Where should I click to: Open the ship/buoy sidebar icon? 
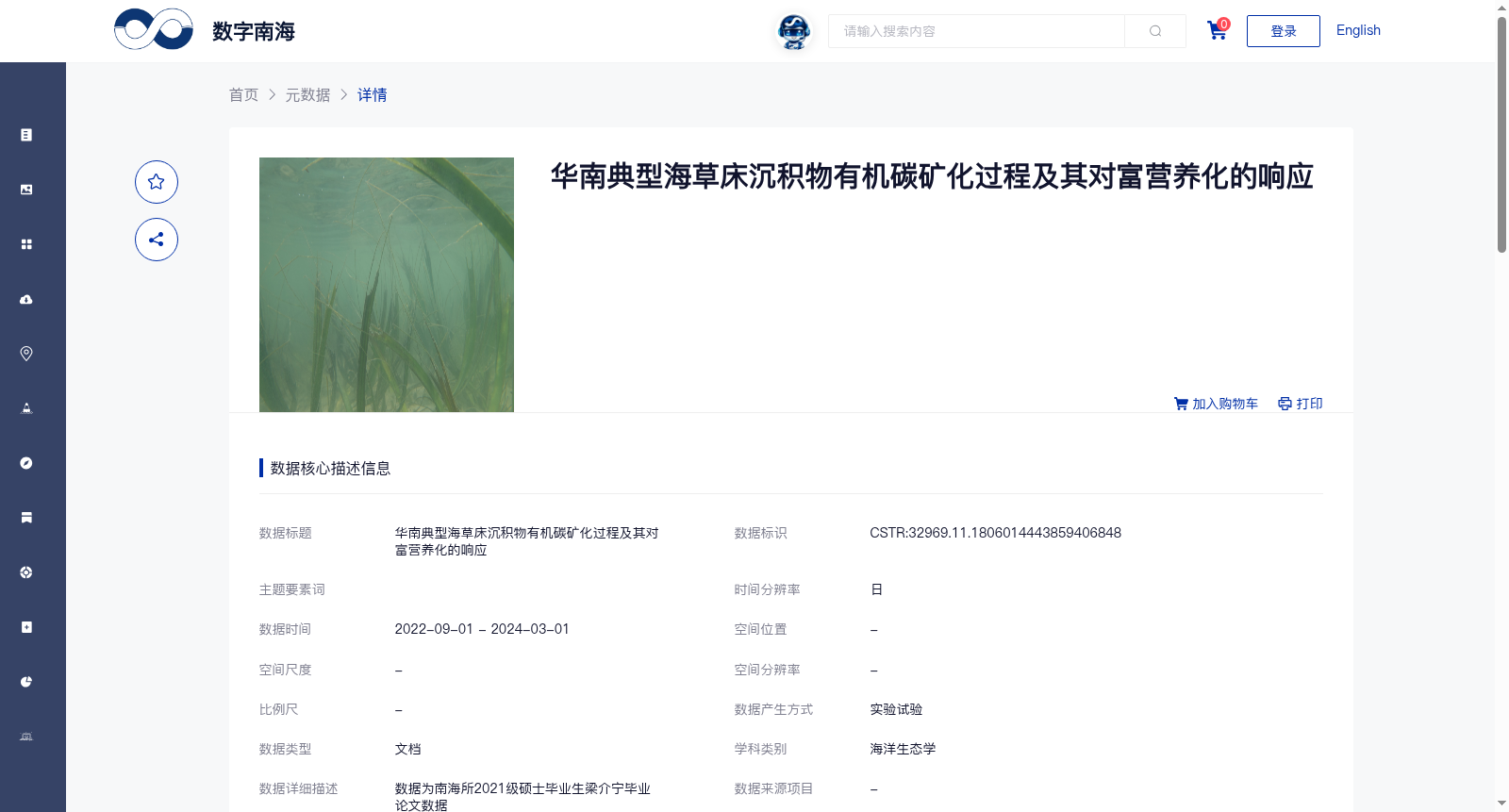(26, 408)
